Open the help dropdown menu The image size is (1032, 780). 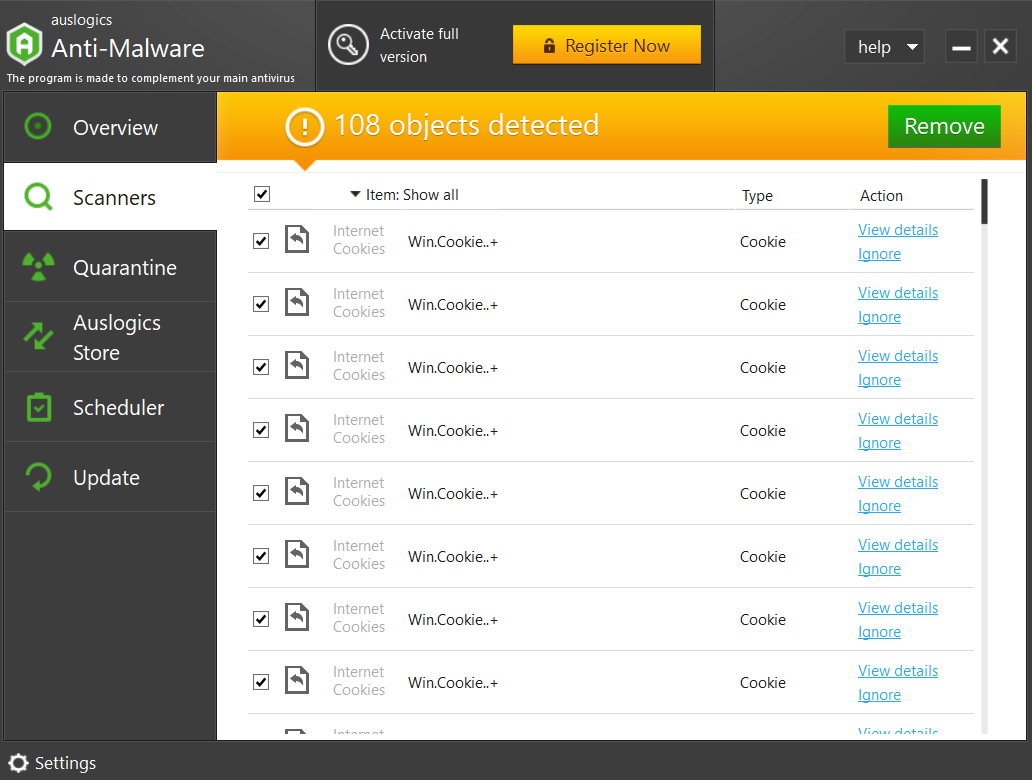coord(885,47)
